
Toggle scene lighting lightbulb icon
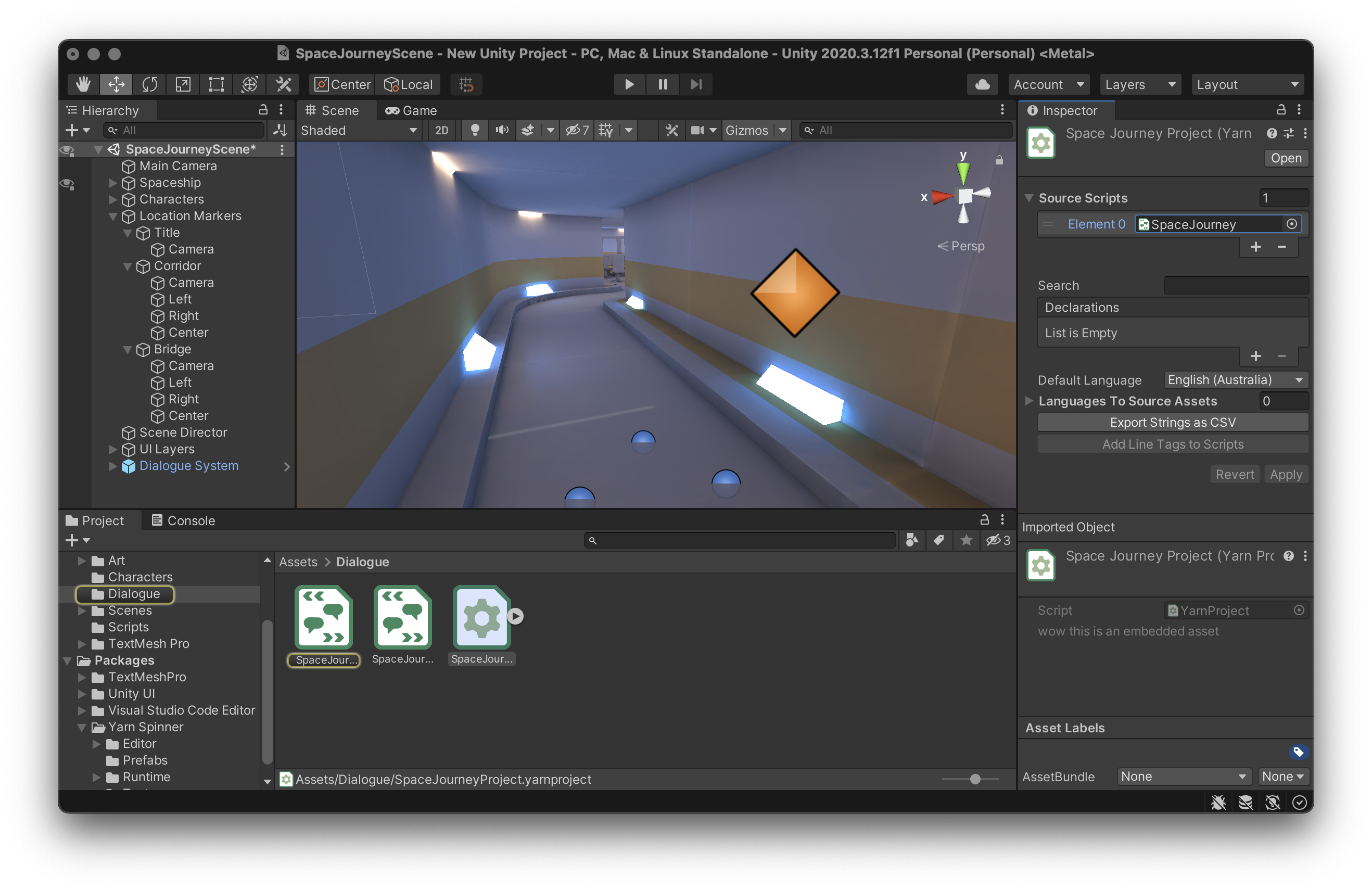[475, 130]
